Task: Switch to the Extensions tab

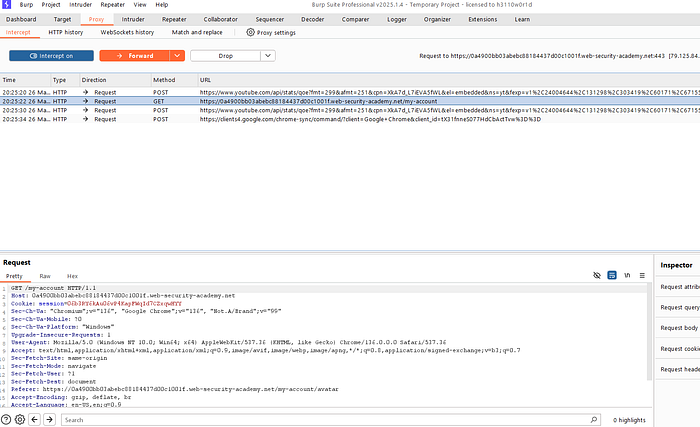Action: [x=483, y=19]
